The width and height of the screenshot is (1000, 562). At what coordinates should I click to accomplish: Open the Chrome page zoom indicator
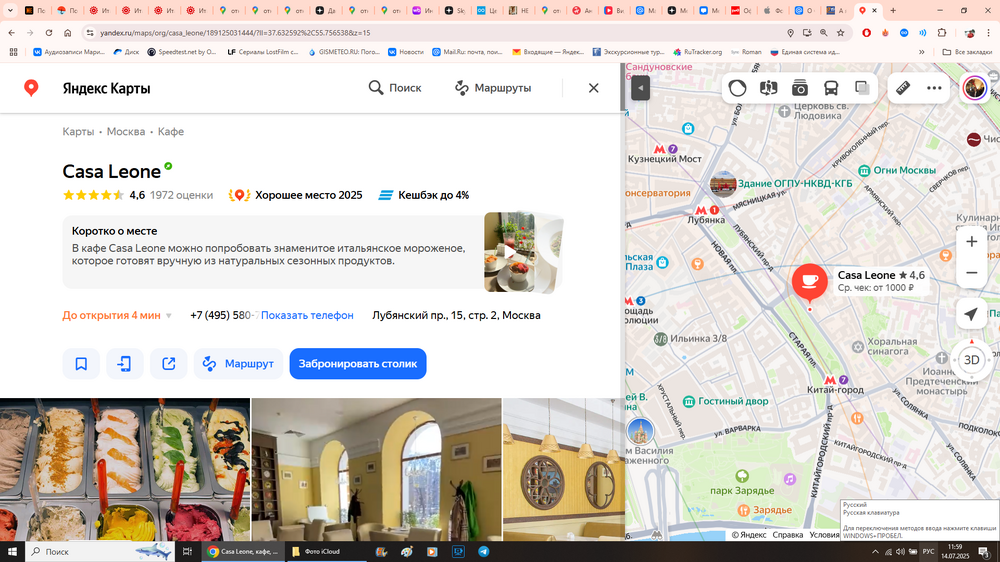pos(823,33)
